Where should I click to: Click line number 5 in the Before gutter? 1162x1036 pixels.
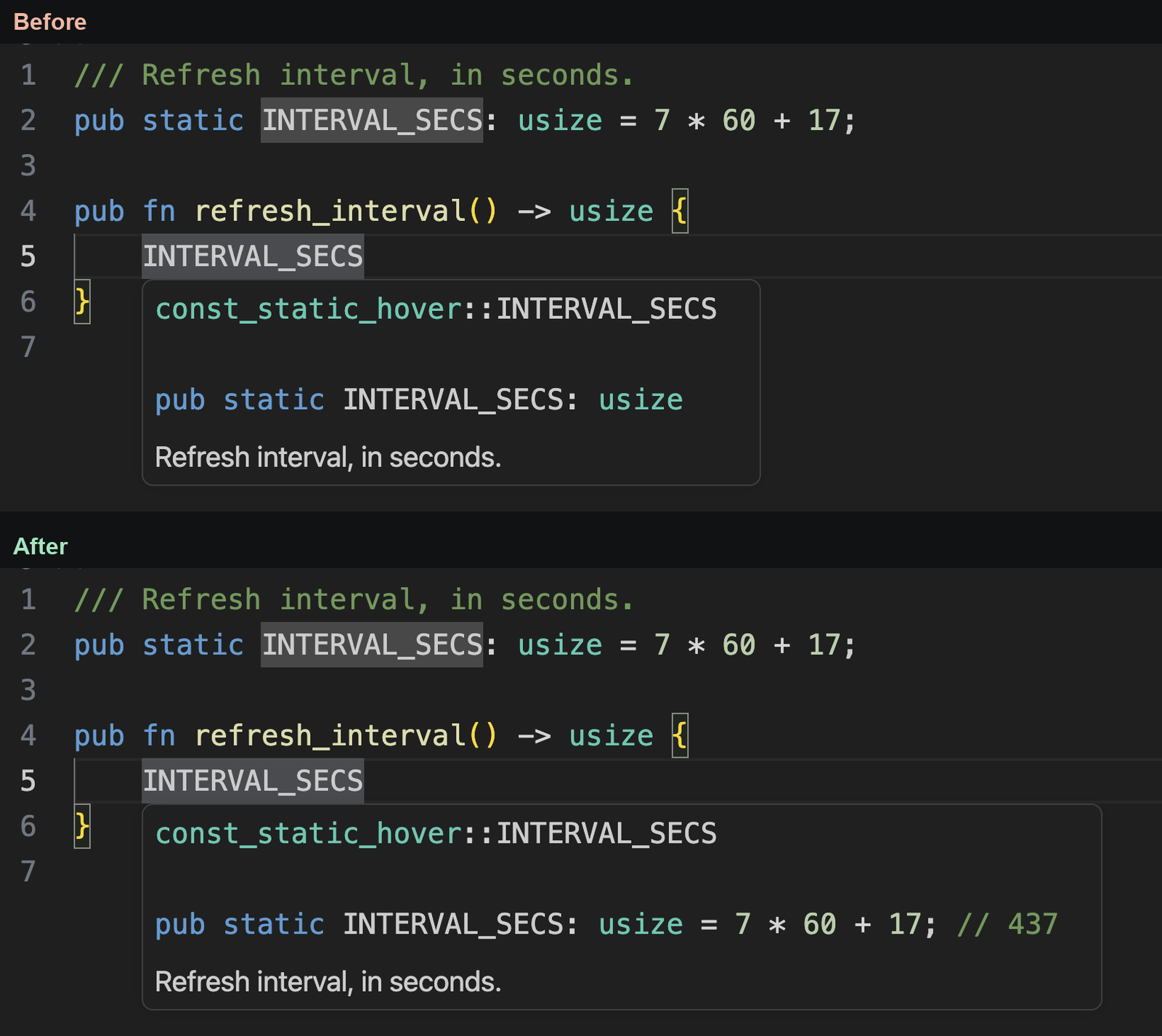tap(28, 256)
